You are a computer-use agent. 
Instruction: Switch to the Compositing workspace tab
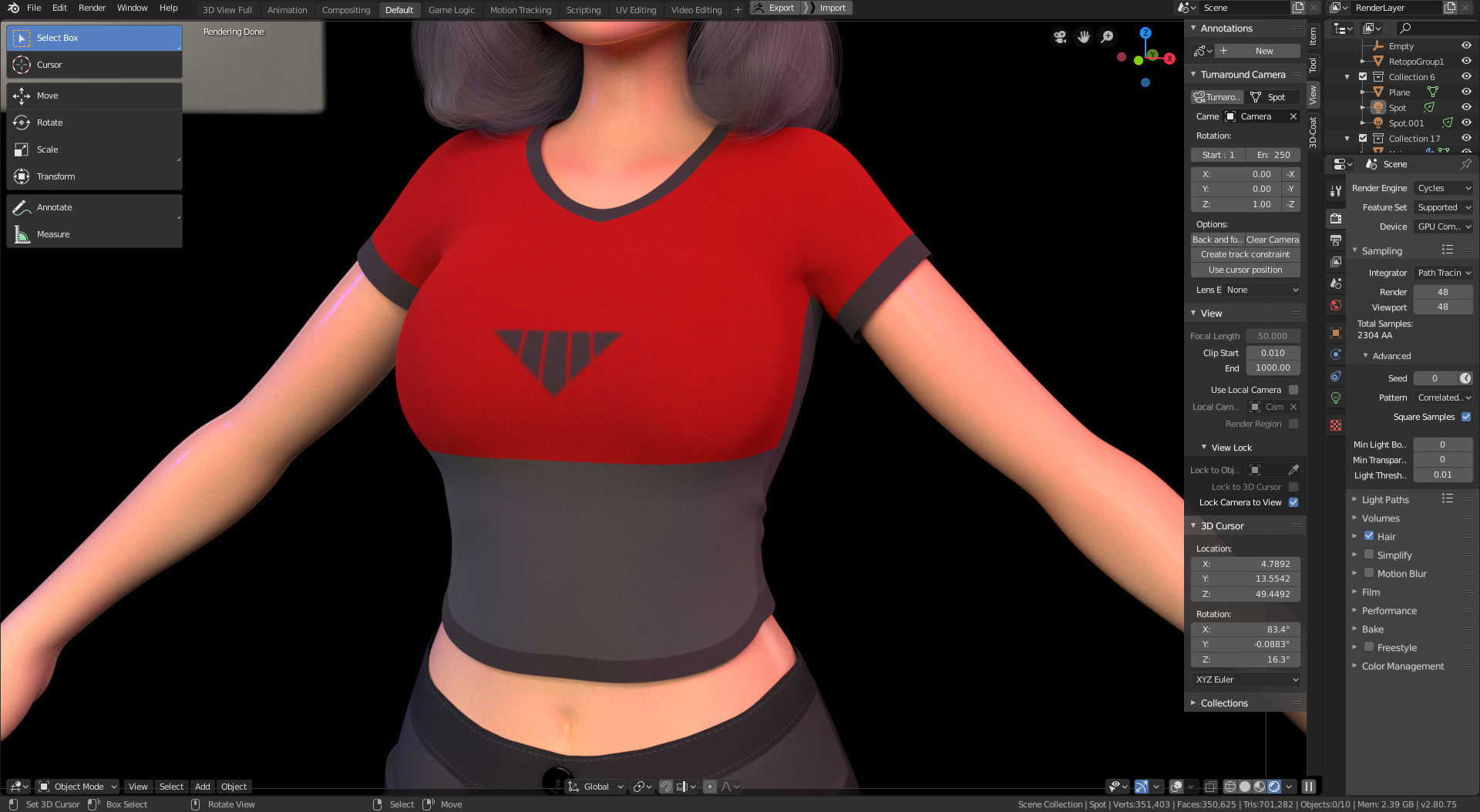(x=346, y=10)
